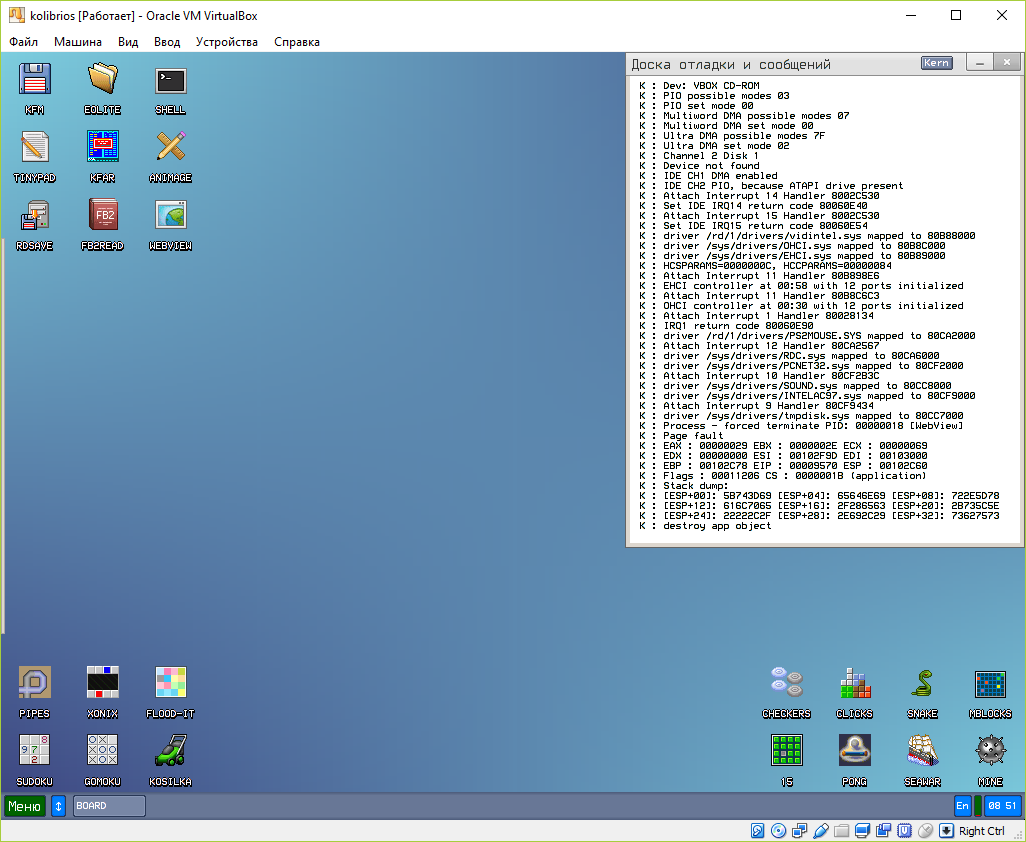1026x842 pixels.
Task: Open the ANIMAGE image editor icon
Action: [x=170, y=148]
